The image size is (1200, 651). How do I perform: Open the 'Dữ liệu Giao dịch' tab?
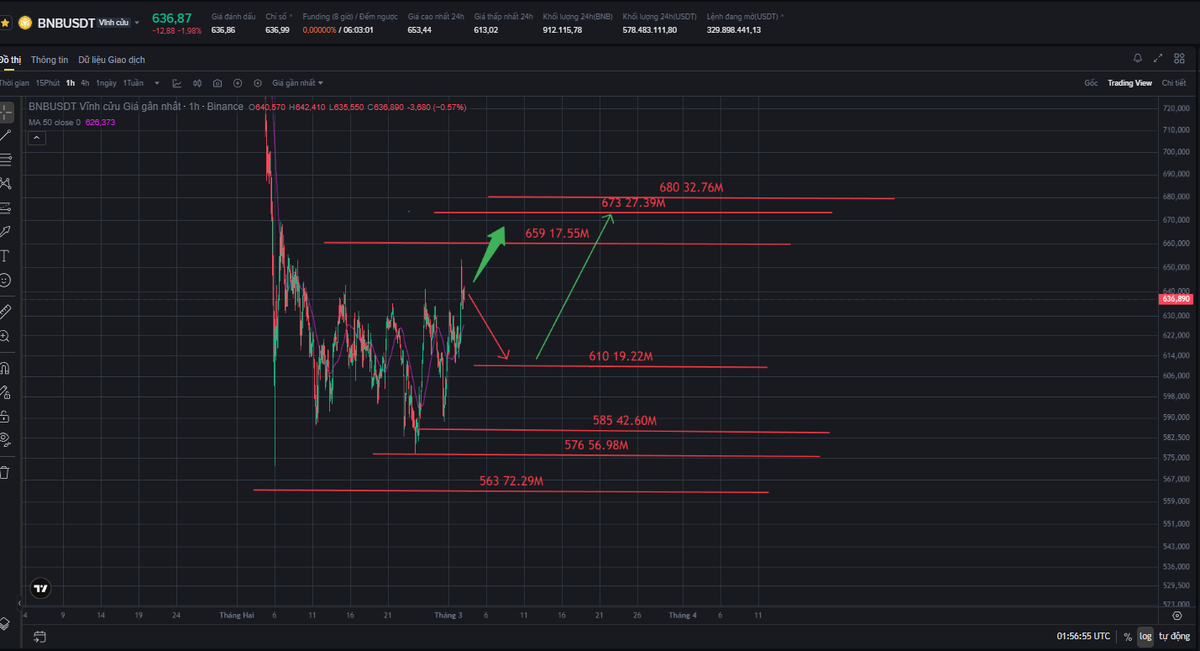(112, 60)
